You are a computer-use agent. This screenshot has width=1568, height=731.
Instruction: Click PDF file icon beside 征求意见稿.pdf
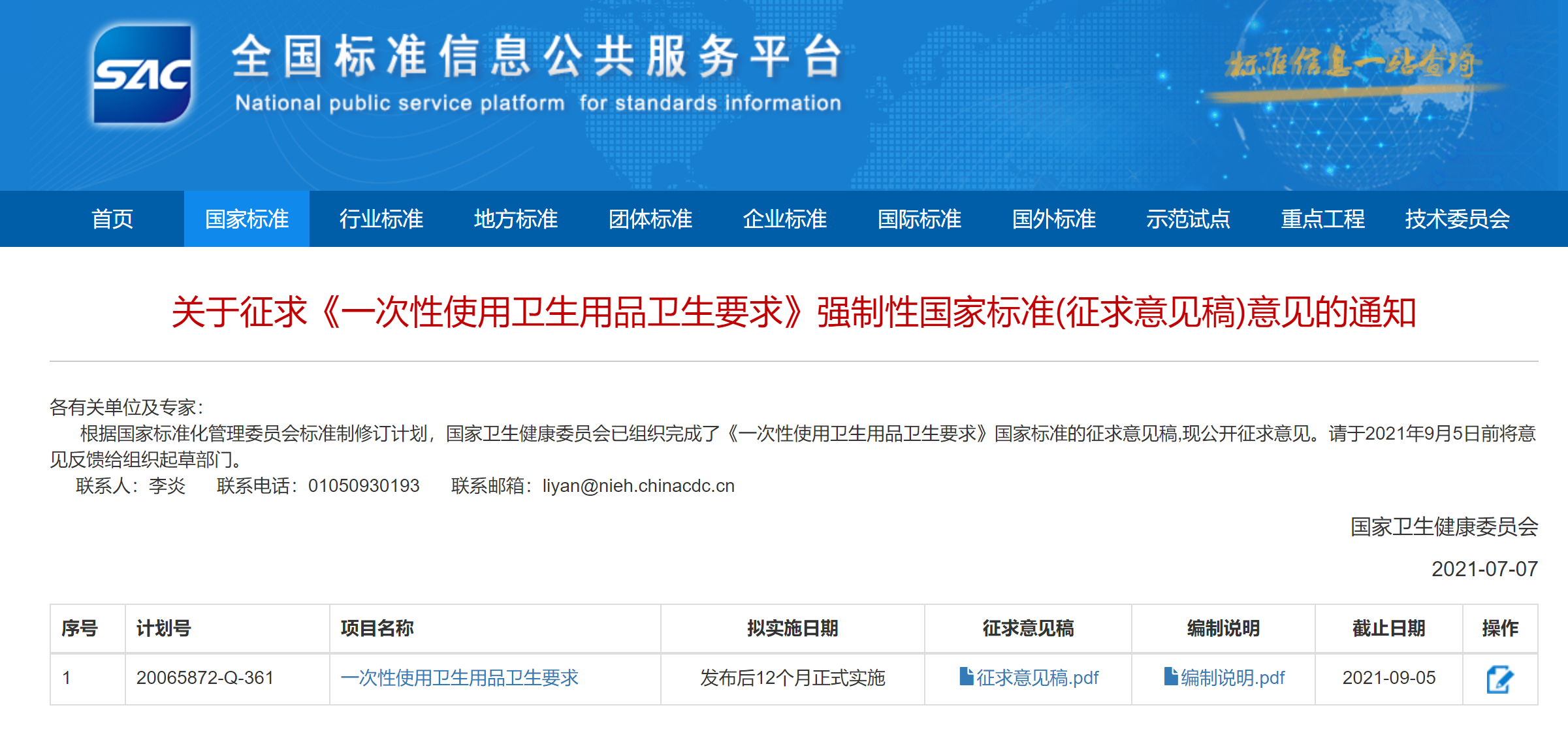click(966, 676)
